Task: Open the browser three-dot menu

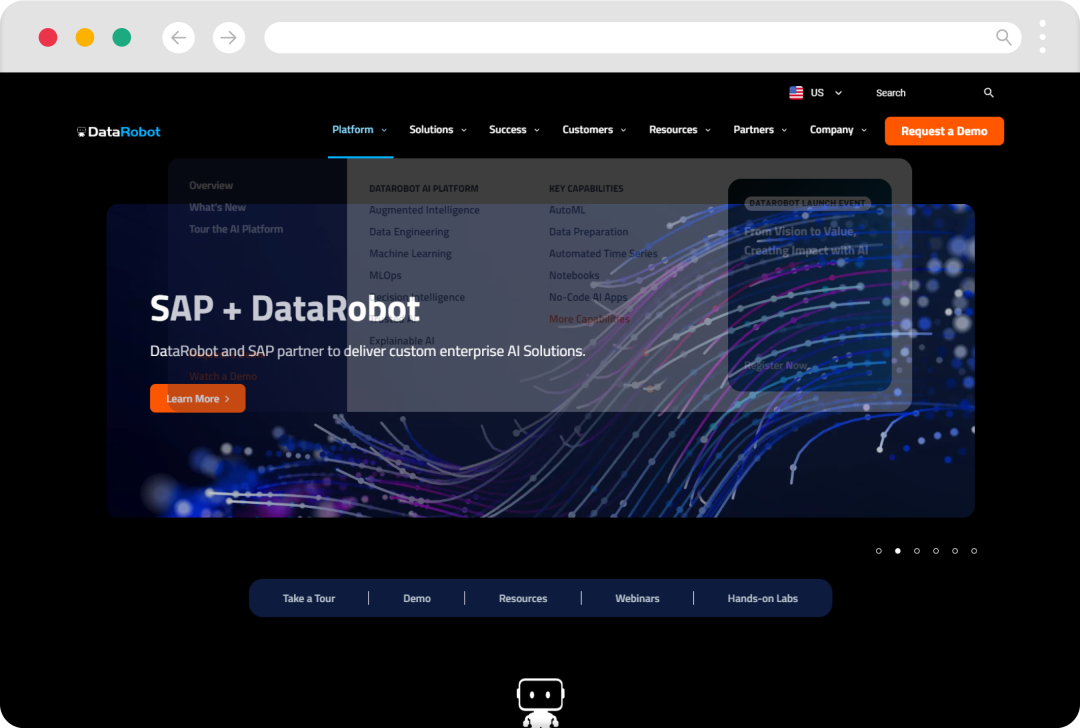Action: pos(1042,37)
